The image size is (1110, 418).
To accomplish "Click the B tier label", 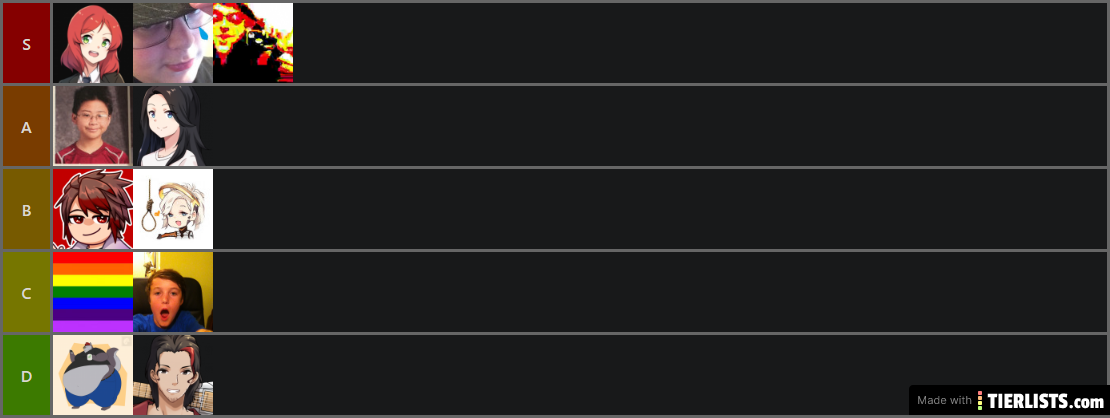I will coord(26,209).
